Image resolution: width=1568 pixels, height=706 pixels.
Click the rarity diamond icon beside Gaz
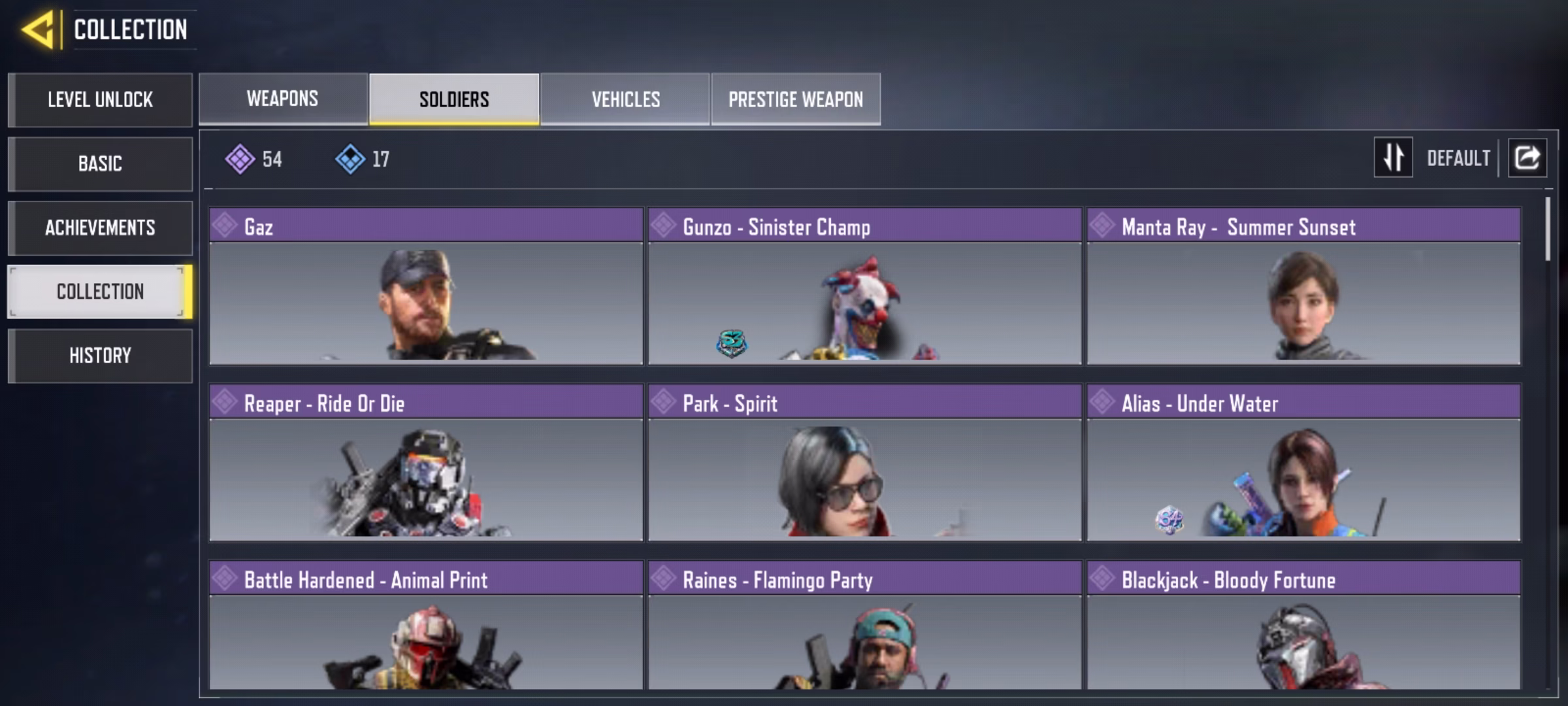point(225,226)
